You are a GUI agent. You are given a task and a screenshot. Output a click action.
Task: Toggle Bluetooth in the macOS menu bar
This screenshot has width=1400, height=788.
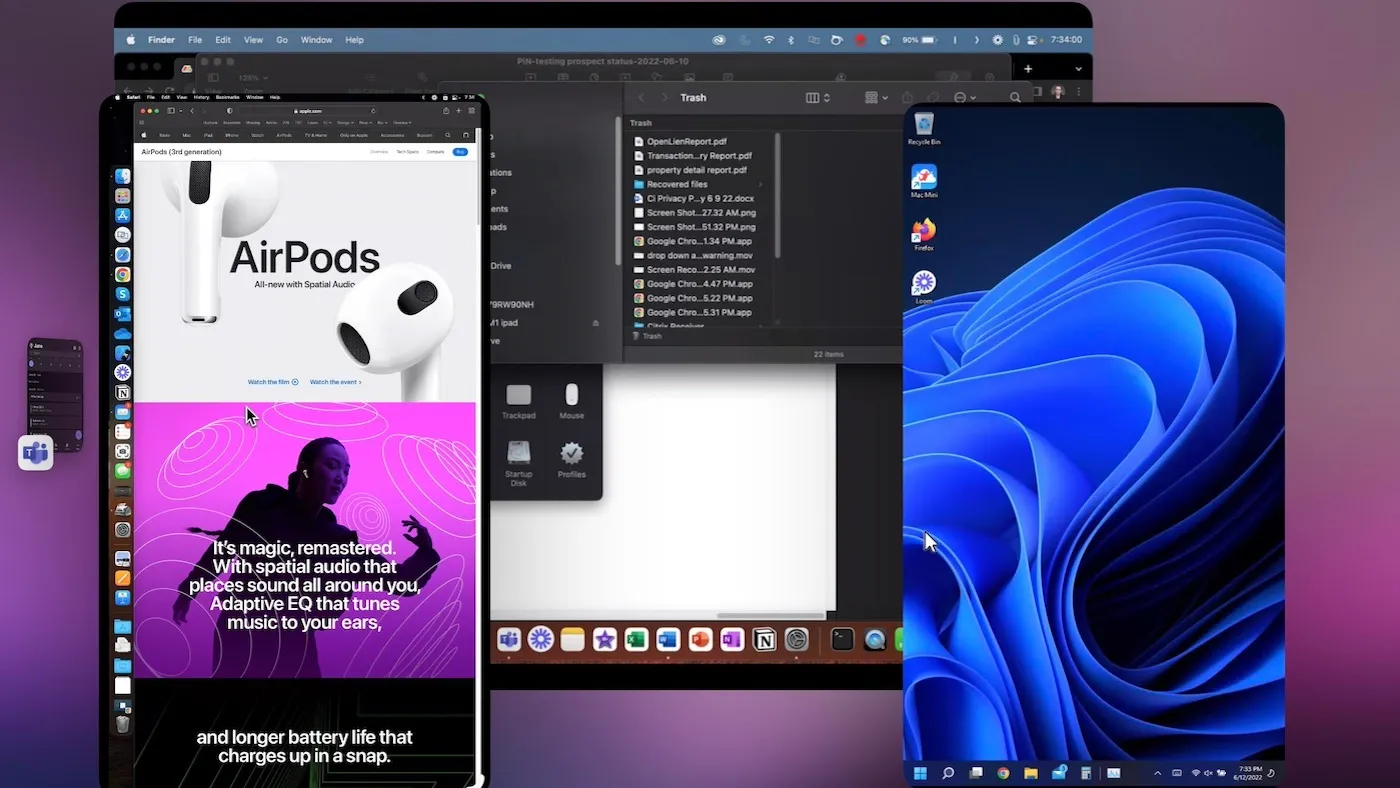coord(791,40)
